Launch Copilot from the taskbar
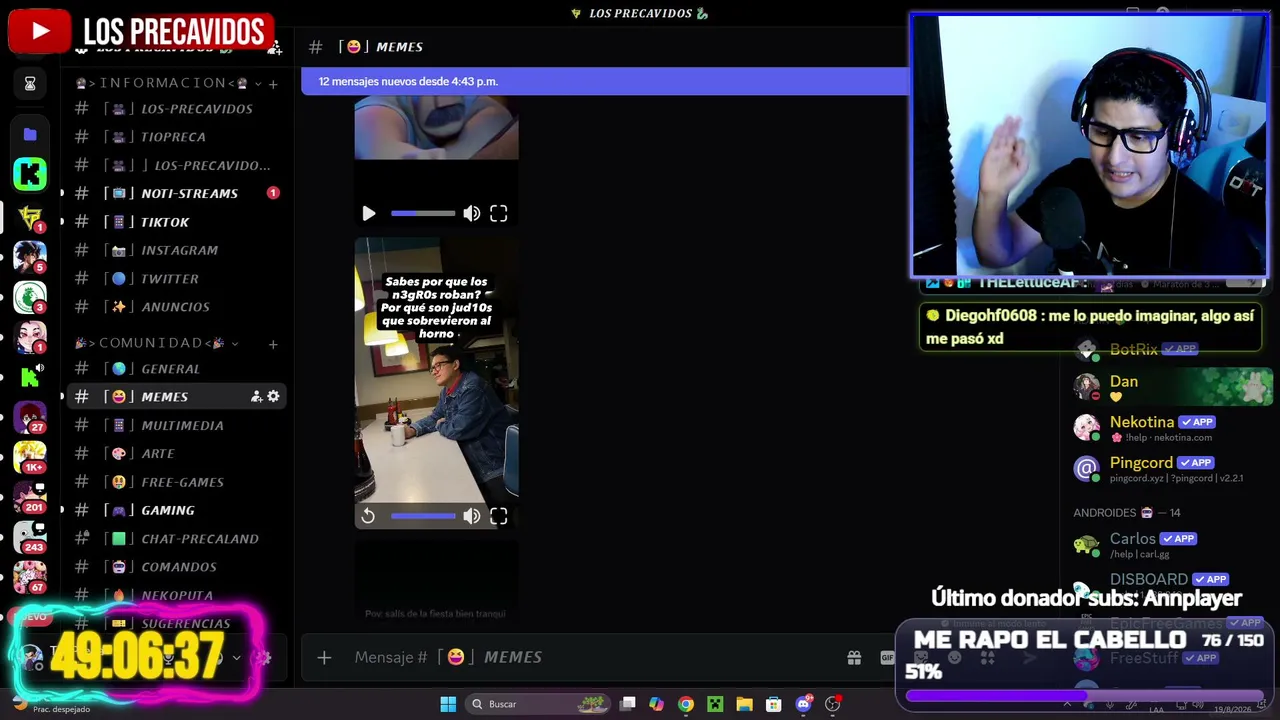 coord(656,704)
